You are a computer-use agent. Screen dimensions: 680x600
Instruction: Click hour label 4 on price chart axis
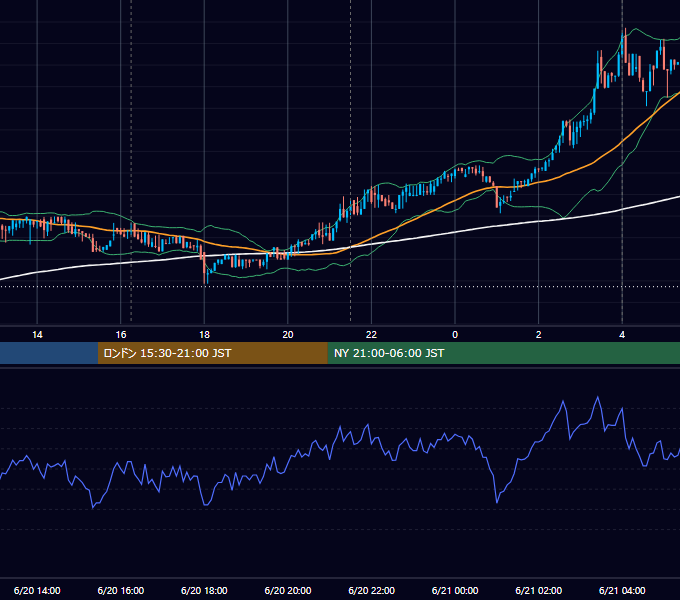[622, 335]
